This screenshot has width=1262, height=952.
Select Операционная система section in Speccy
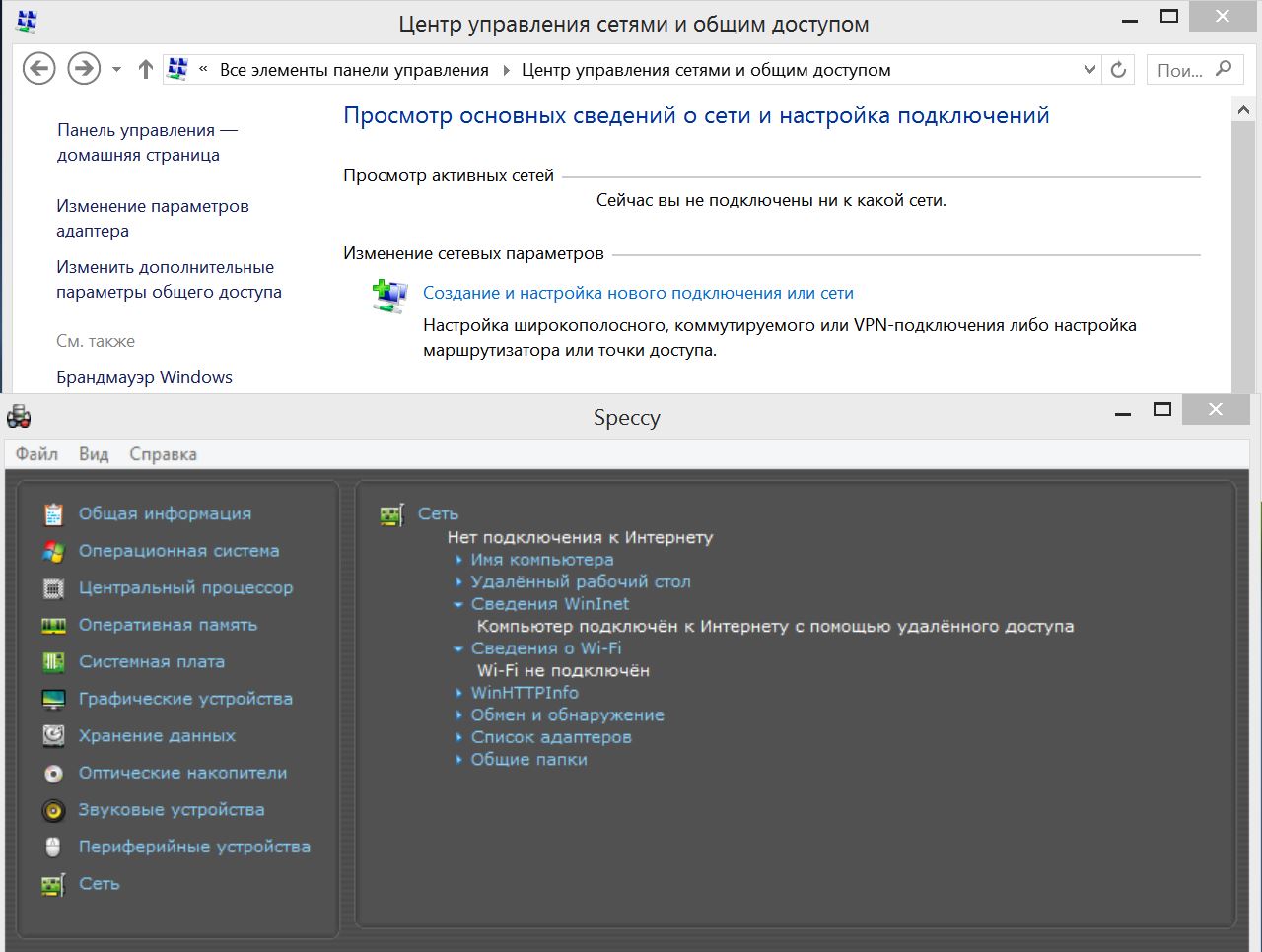click(178, 551)
